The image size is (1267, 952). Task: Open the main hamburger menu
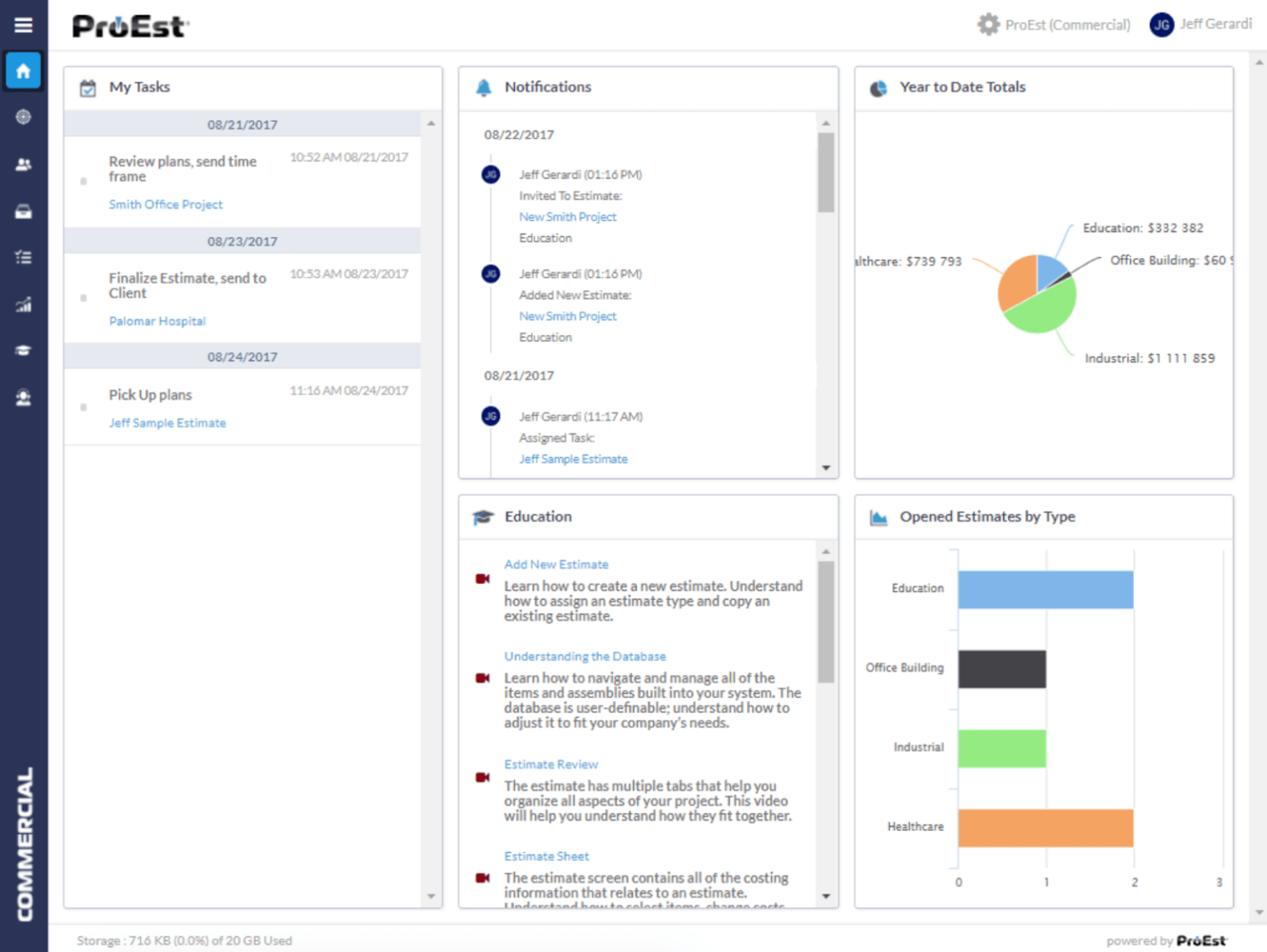(x=23, y=24)
